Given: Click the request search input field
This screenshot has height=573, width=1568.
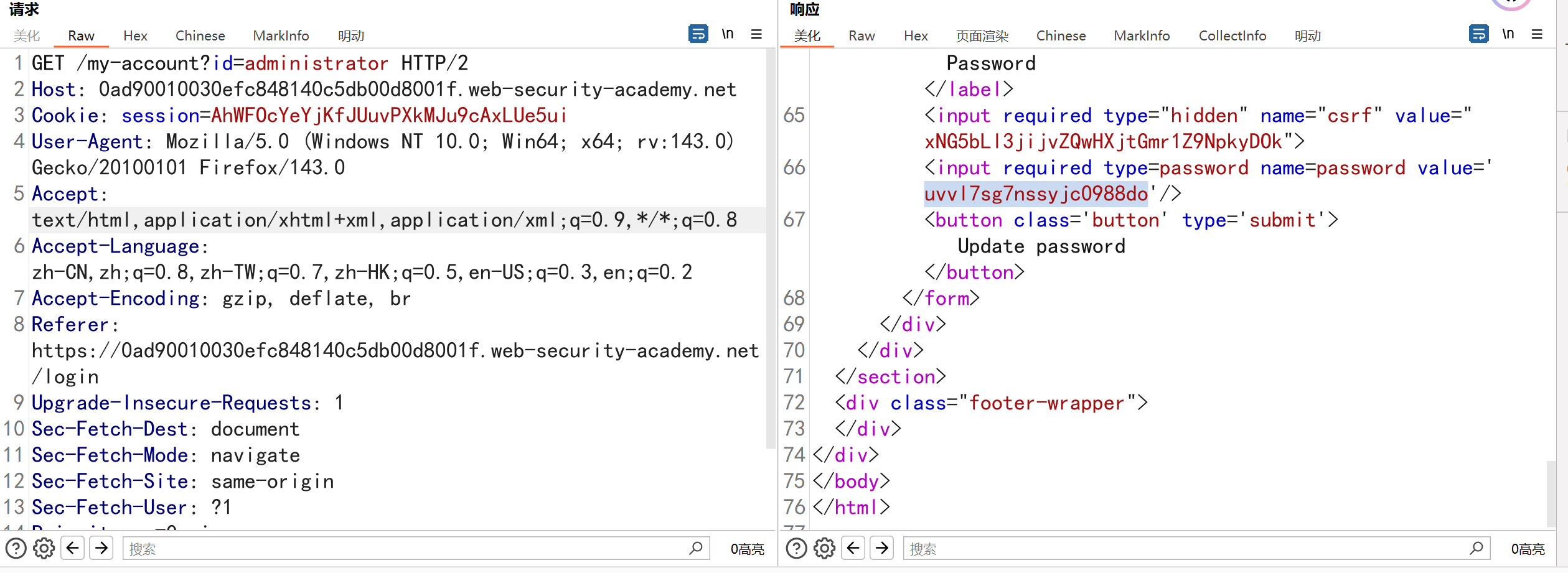Looking at the screenshot, I should tap(405, 549).
